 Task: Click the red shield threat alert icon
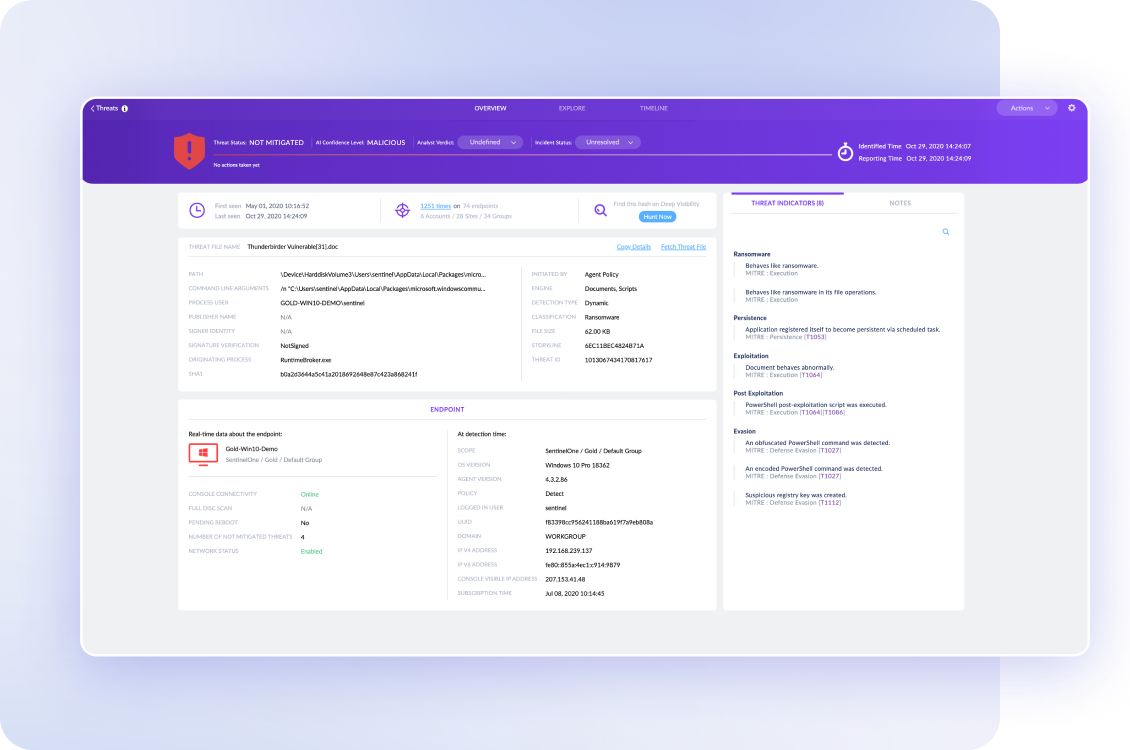(x=189, y=150)
